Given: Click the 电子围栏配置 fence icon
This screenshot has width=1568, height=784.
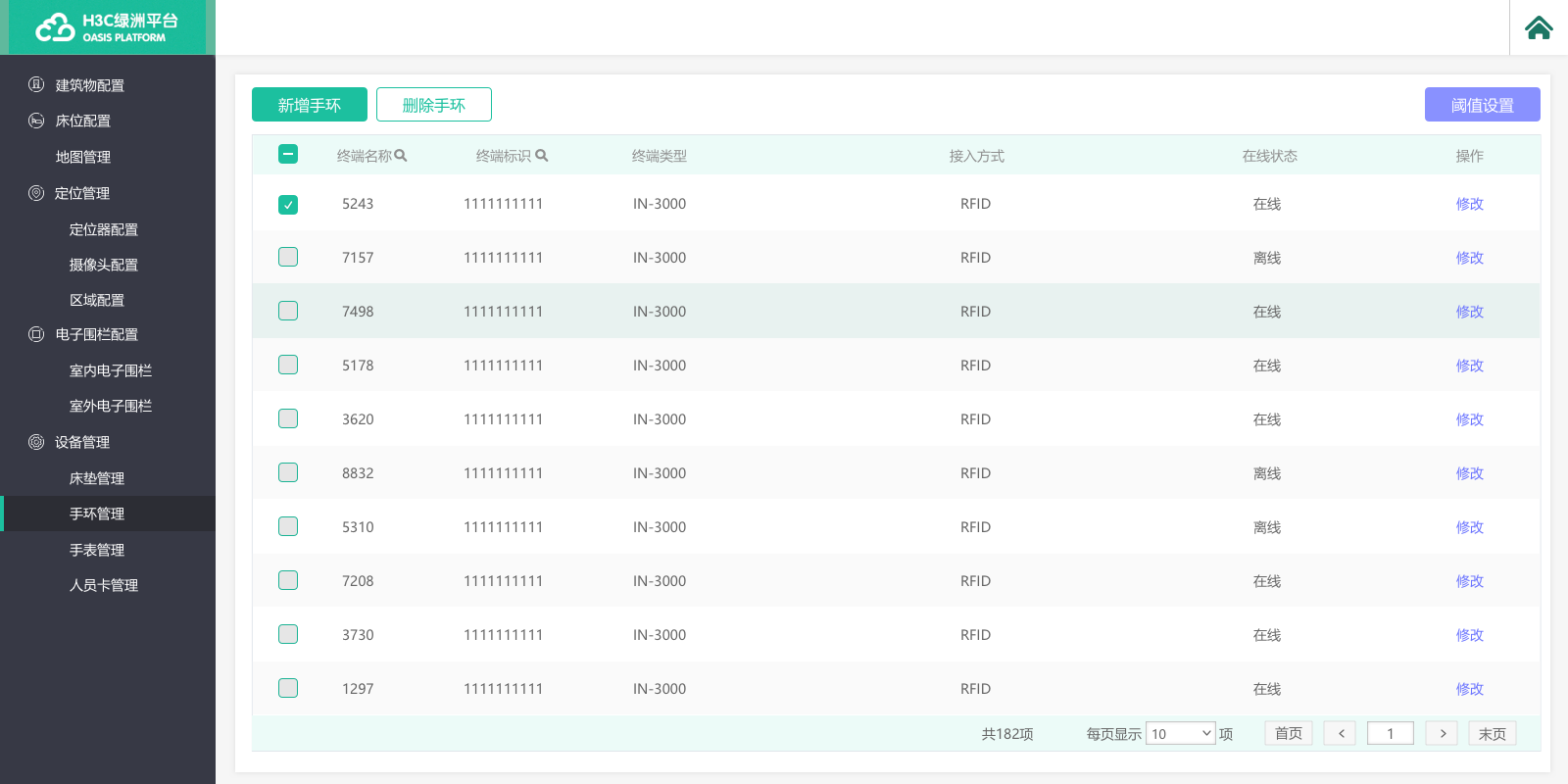Looking at the screenshot, I should pyautogui.click(x=36, y=334).
